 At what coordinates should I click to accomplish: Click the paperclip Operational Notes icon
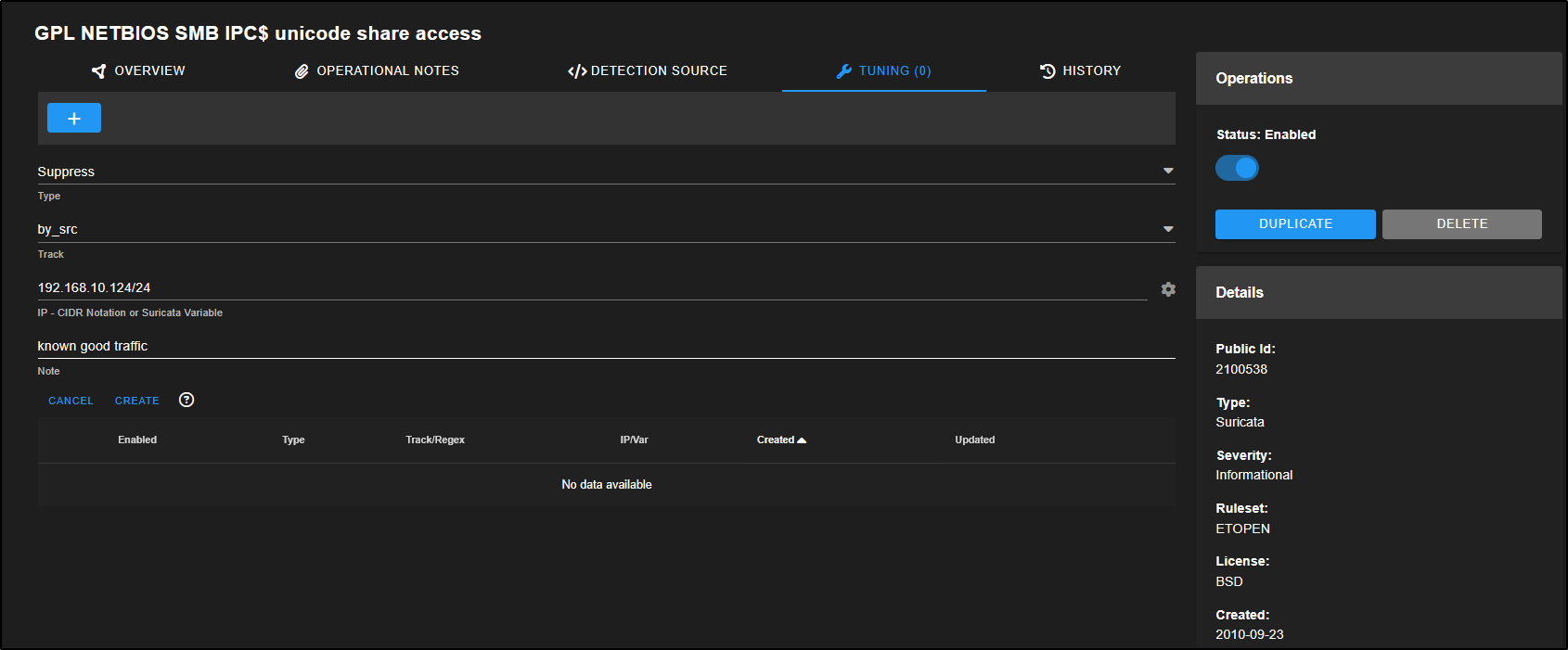coord(302,71)
